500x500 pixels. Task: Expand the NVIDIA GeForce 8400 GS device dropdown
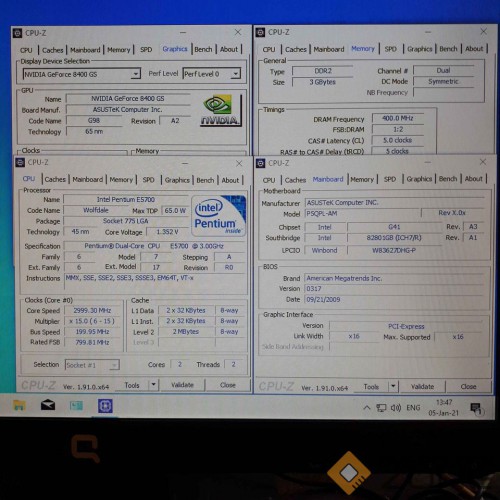coord(136,74)
